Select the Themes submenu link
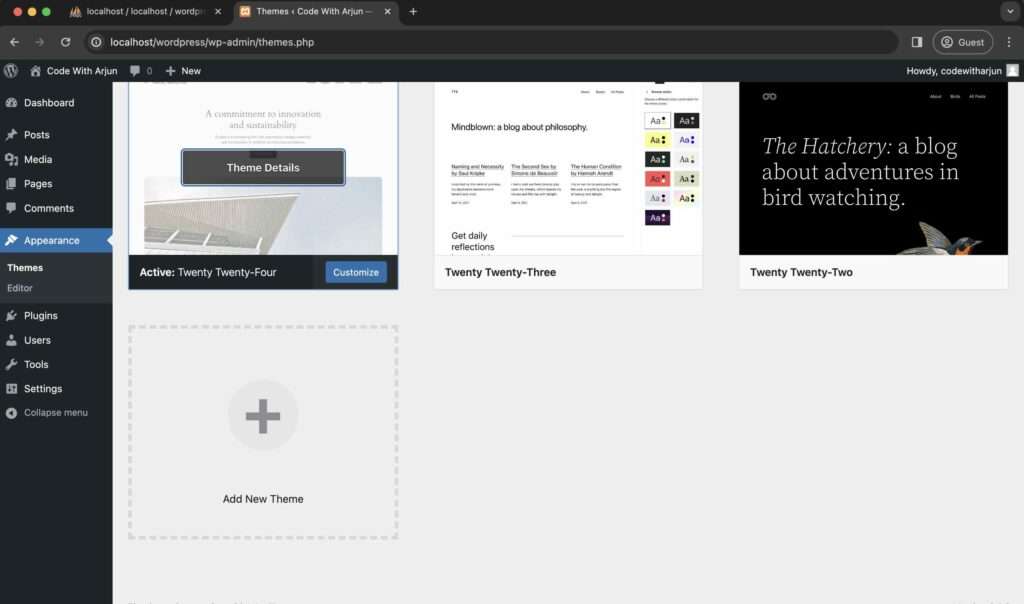 [25, 268]
